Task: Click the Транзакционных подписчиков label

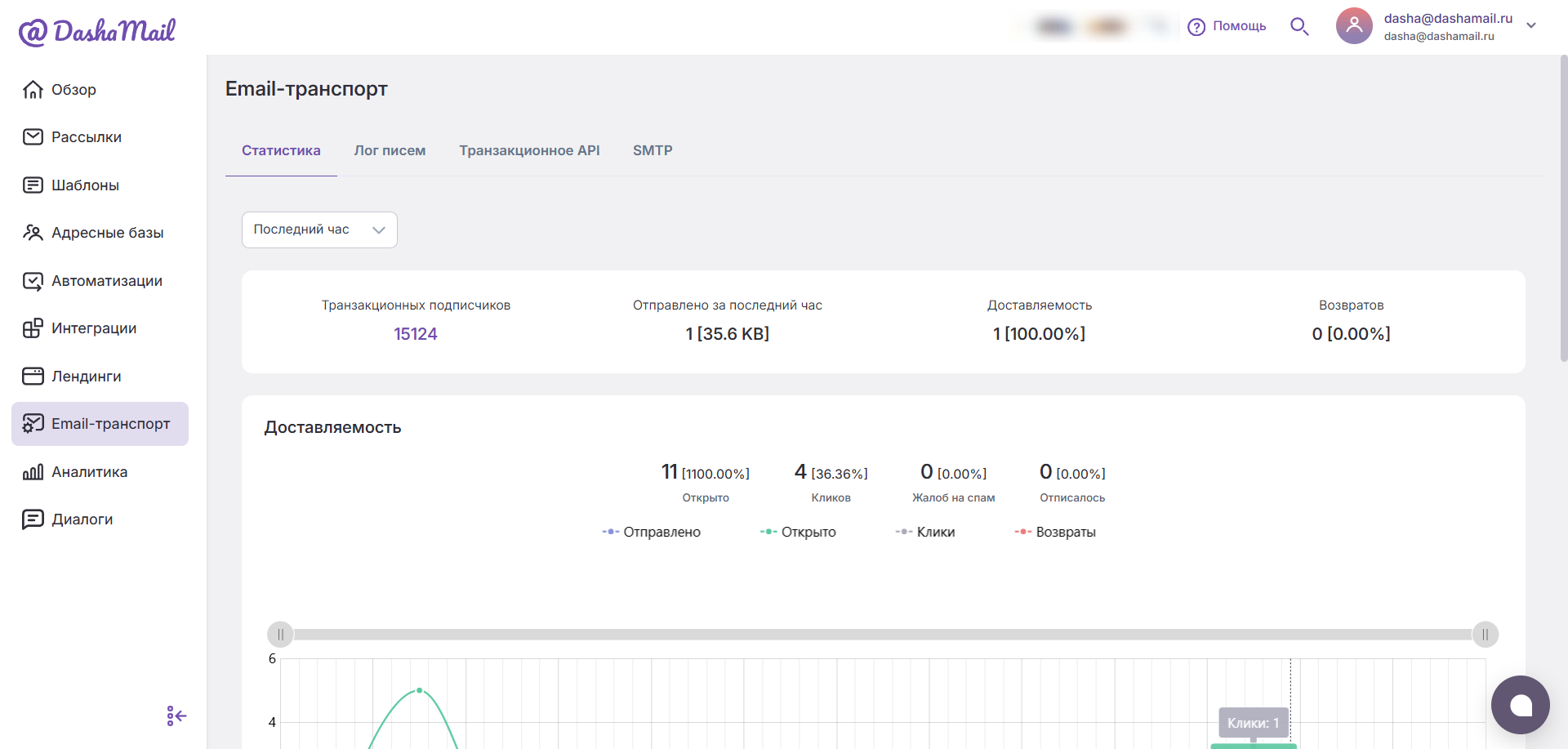Action: [x=416, y=305]
